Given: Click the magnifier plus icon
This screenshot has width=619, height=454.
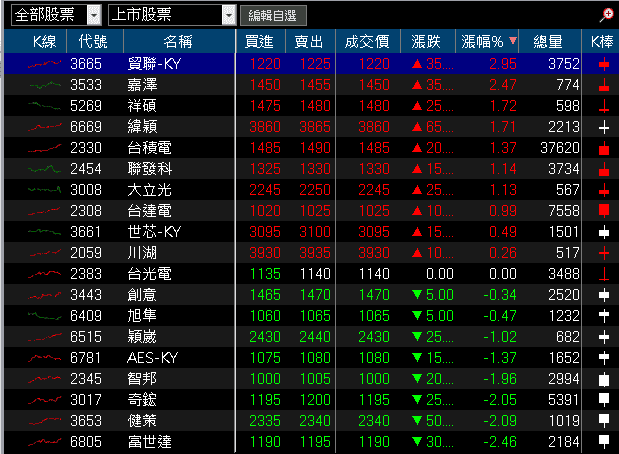Looking at the screenshot, I should 606,15.
